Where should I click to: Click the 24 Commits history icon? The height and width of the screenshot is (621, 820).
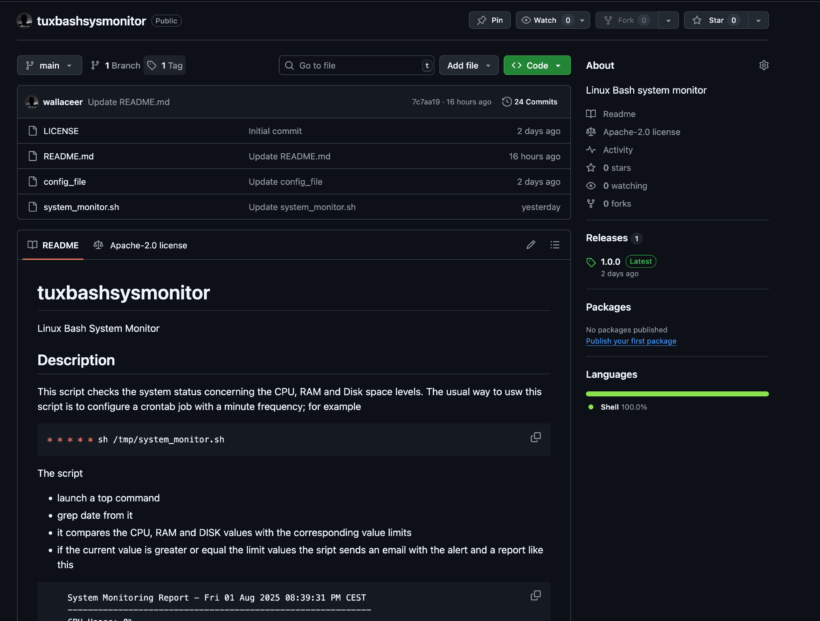[x=507, y=102]
